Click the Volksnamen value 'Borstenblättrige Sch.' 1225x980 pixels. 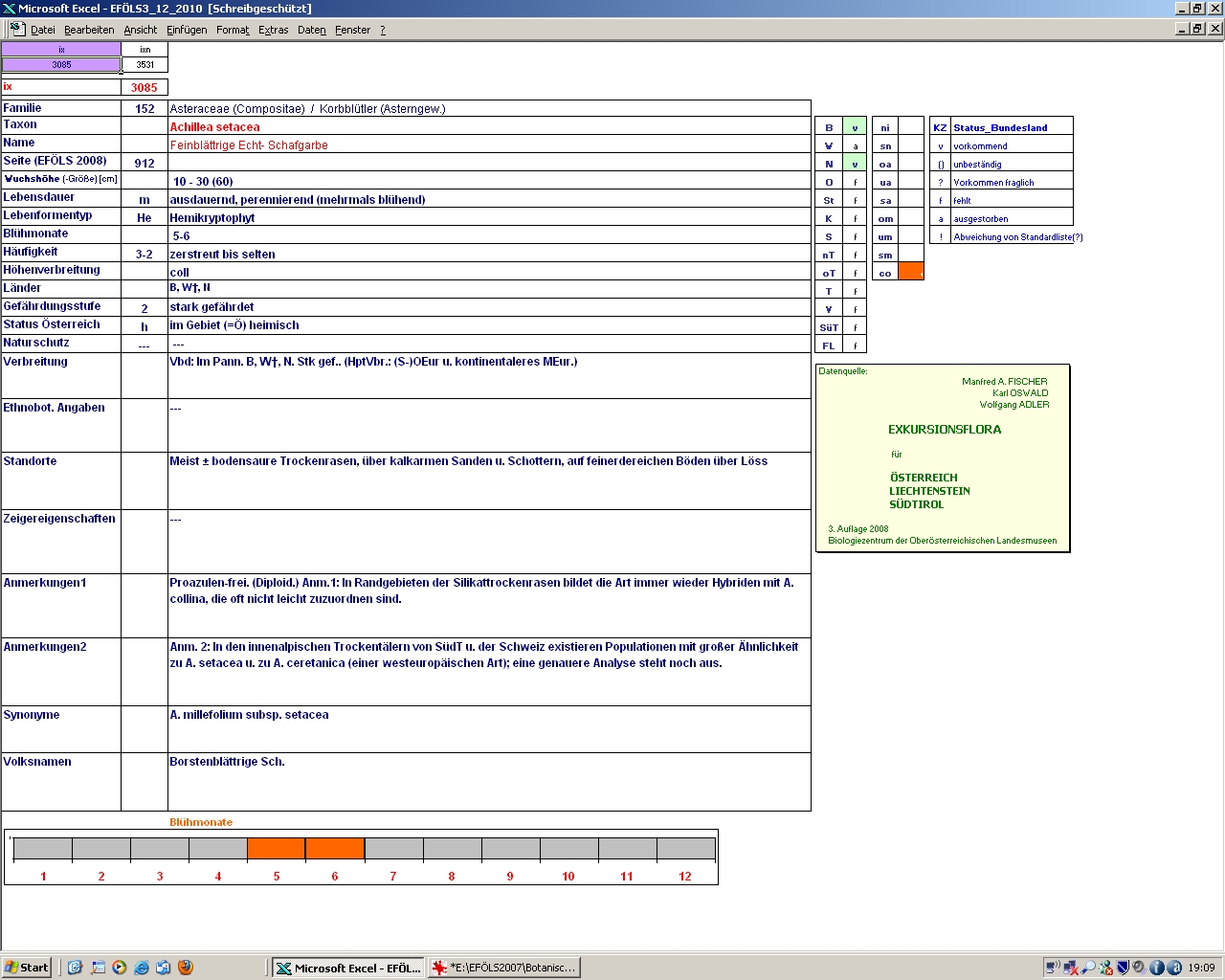click(x=227, y=762)
